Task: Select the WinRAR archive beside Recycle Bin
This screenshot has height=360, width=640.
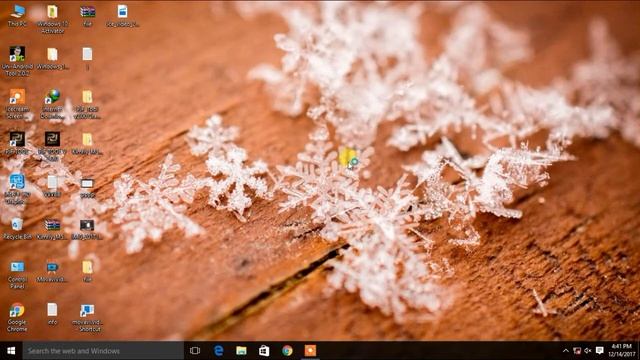Action: click(52, 229)
